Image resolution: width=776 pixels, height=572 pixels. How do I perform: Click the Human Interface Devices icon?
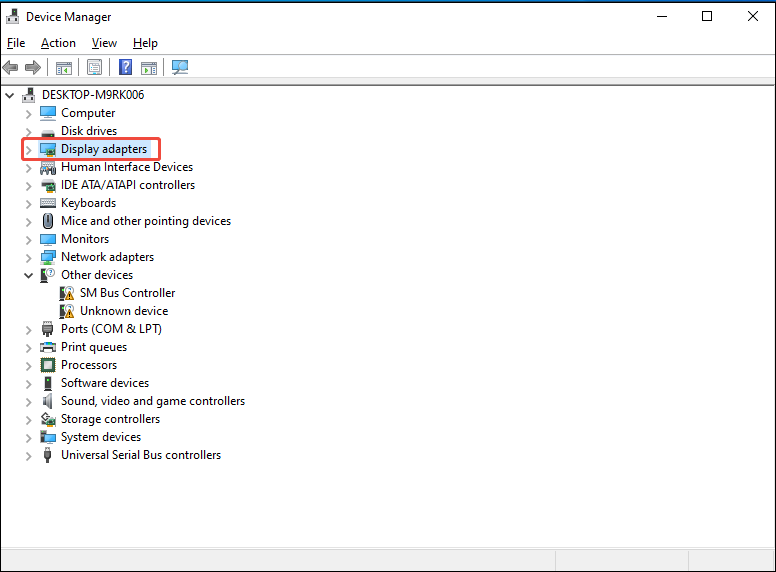coord(48,167)
